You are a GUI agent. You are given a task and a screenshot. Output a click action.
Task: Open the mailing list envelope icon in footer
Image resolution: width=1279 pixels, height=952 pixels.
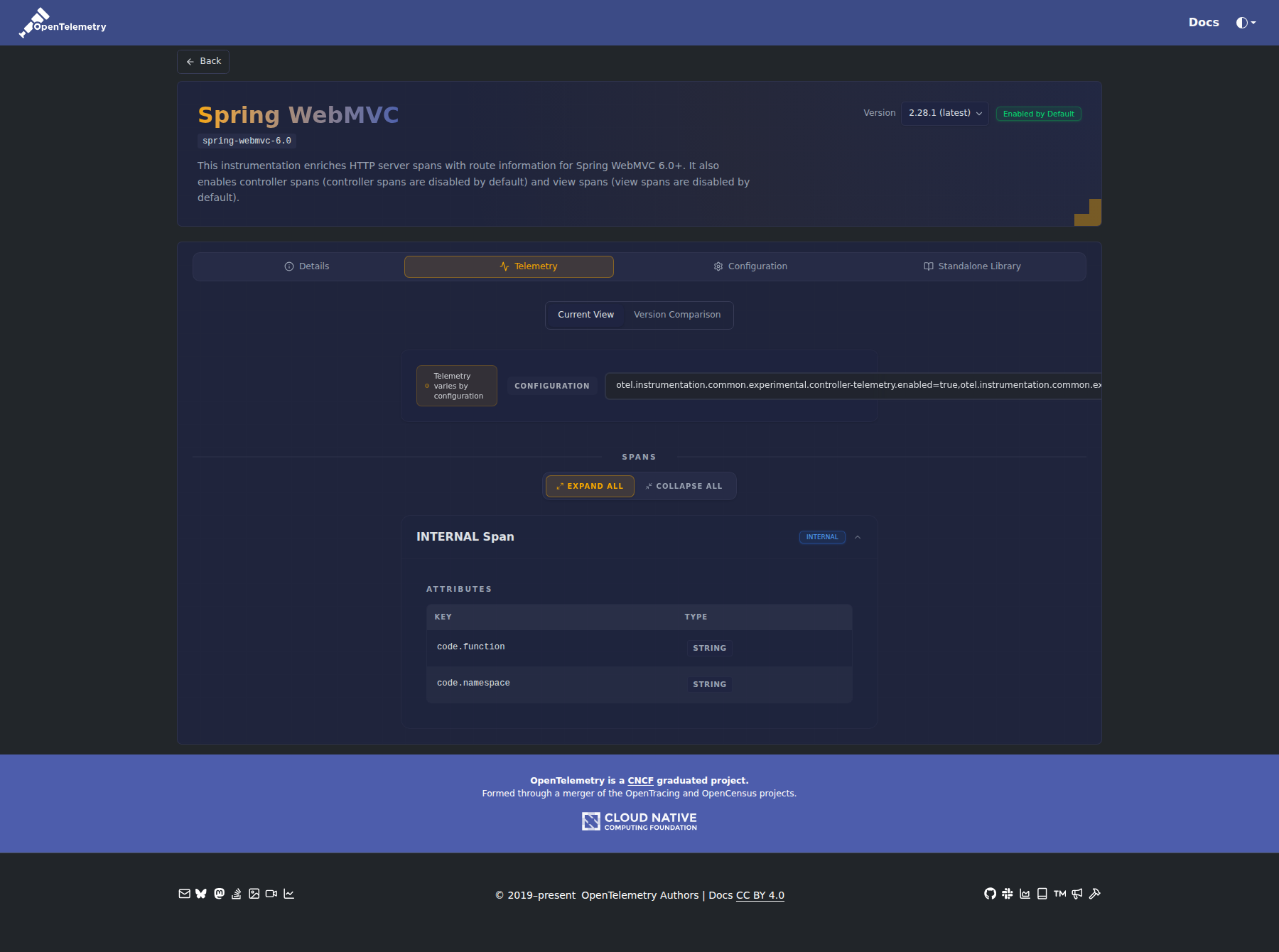[184, 894]
